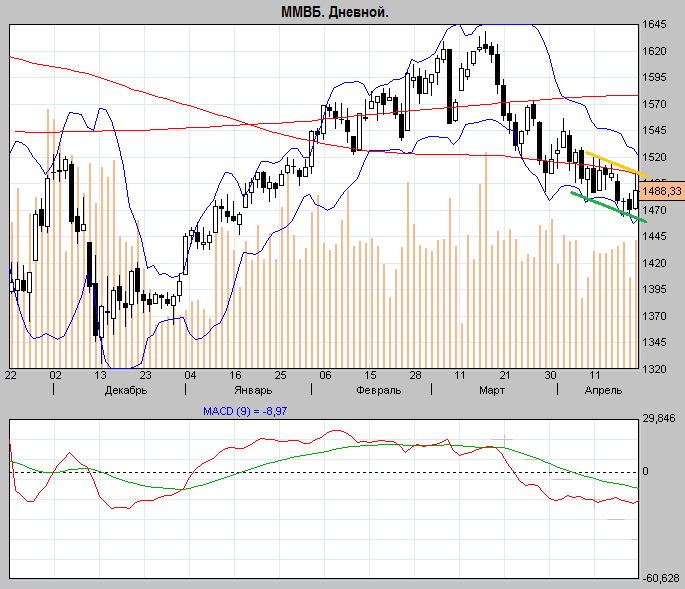Click the 1570 price axis value
The height and width of the screenshot is (589, 685).
coord(654,104)
